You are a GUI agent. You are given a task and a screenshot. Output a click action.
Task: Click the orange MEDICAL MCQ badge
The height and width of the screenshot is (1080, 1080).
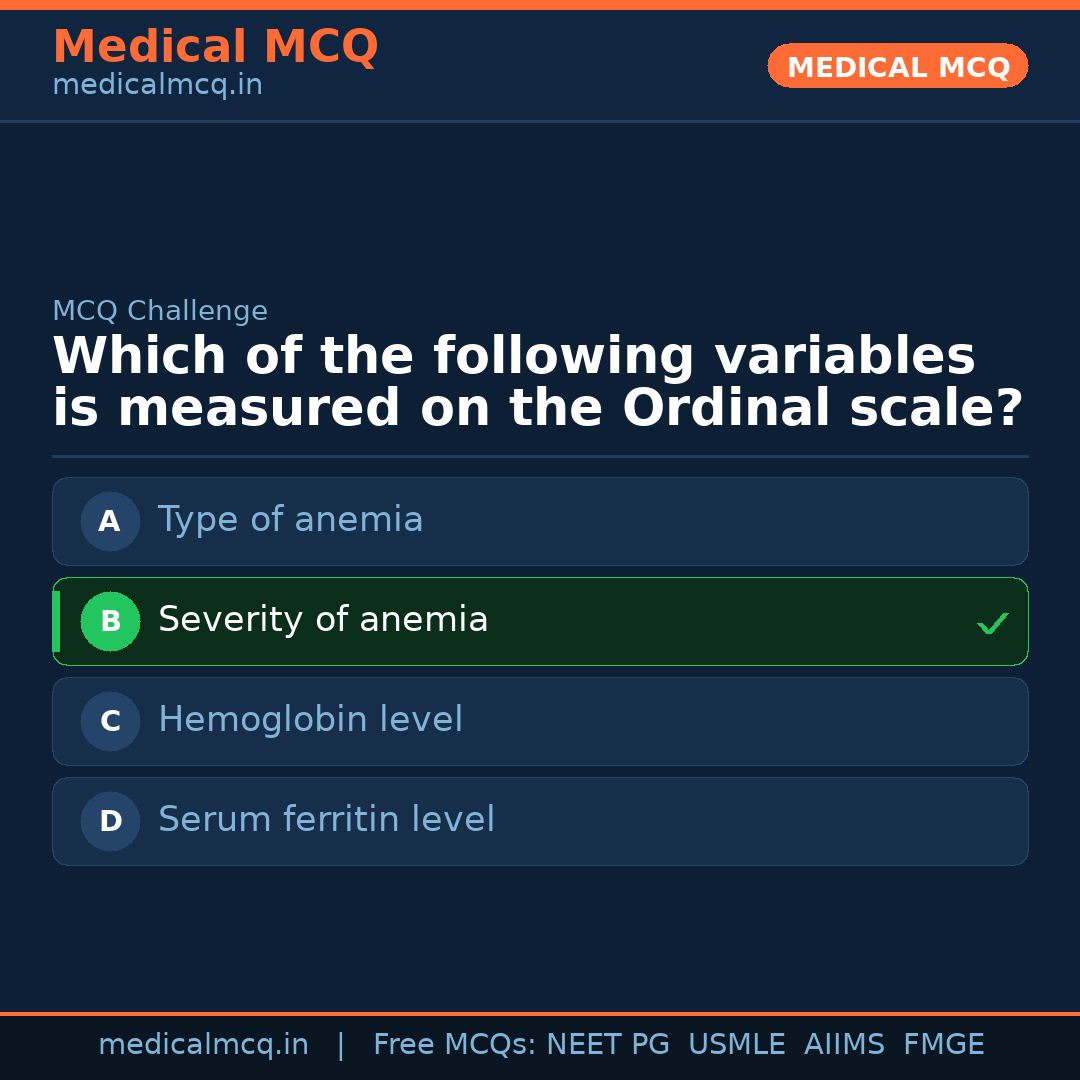(897, 67)
